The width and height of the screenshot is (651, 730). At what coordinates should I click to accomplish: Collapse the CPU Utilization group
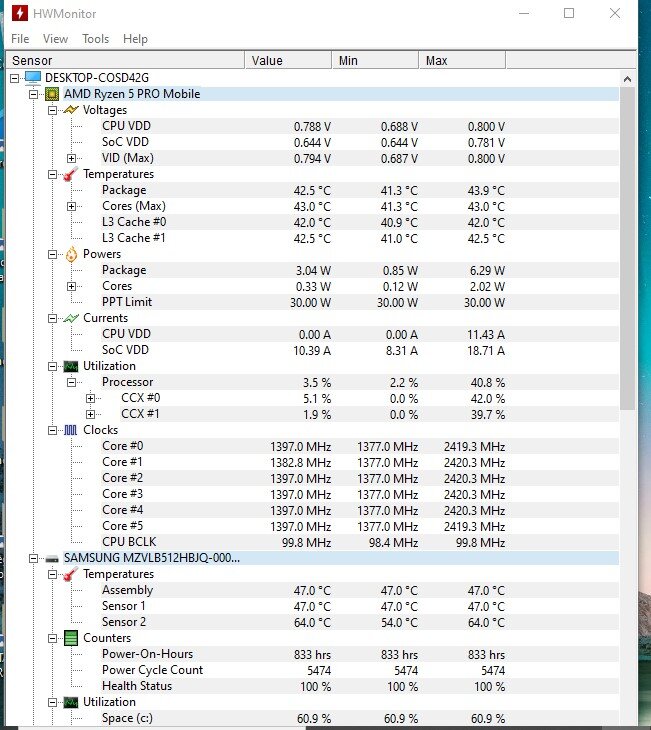pos(53,366)
